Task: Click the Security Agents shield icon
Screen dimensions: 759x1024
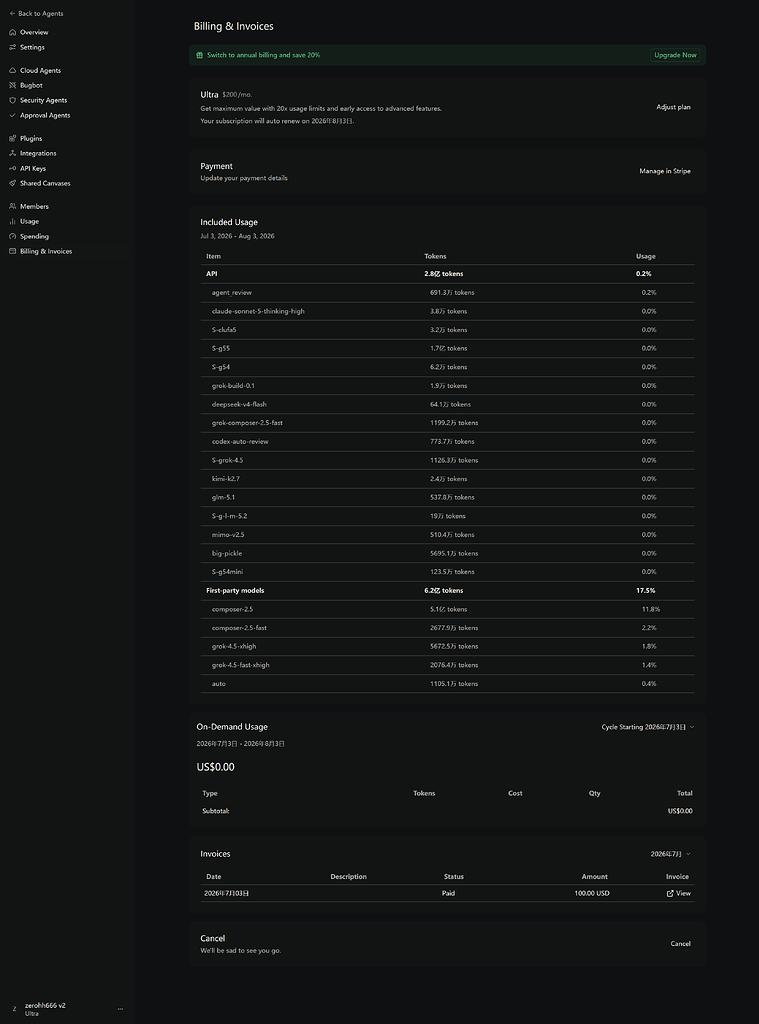Action: (12, 101)
